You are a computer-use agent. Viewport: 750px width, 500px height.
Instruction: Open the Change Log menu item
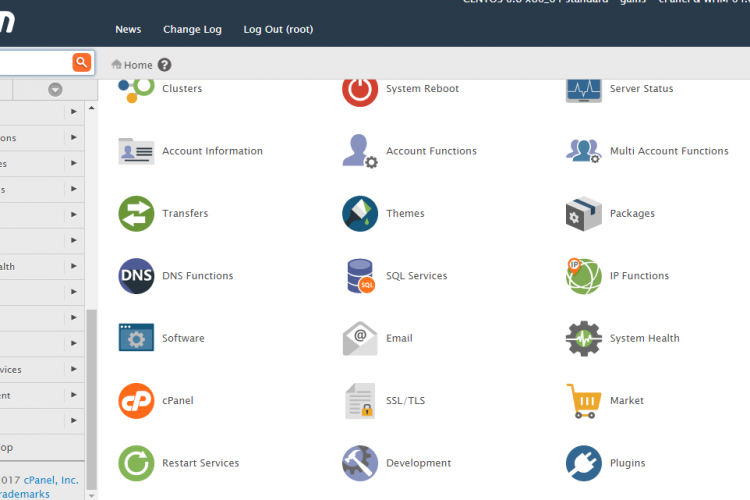point(192,29)
